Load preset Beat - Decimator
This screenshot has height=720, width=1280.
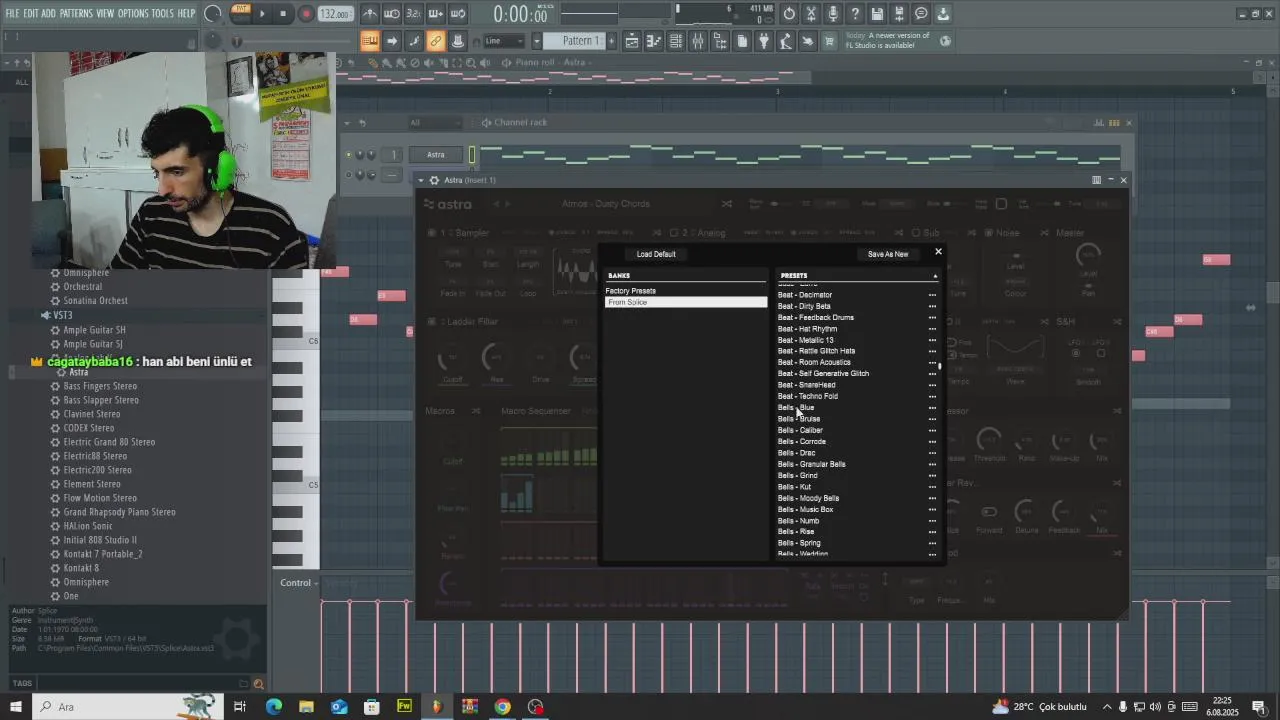(805, 295)
